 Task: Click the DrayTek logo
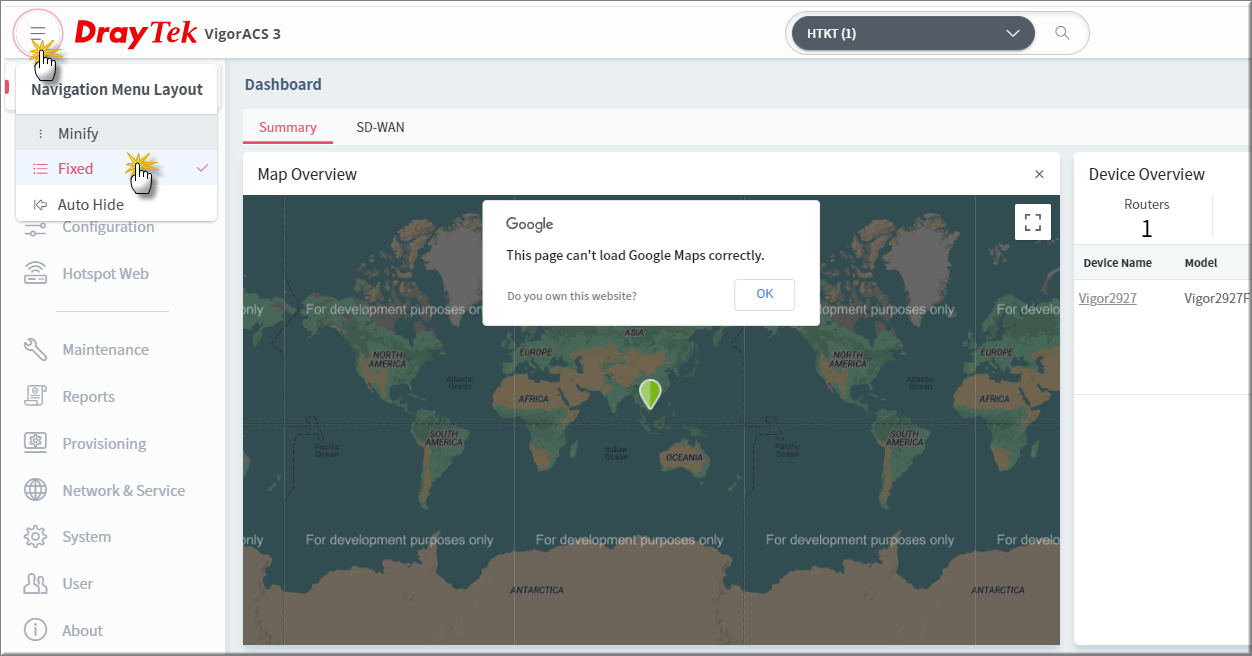pyautogui.click(x=136, y=33)
